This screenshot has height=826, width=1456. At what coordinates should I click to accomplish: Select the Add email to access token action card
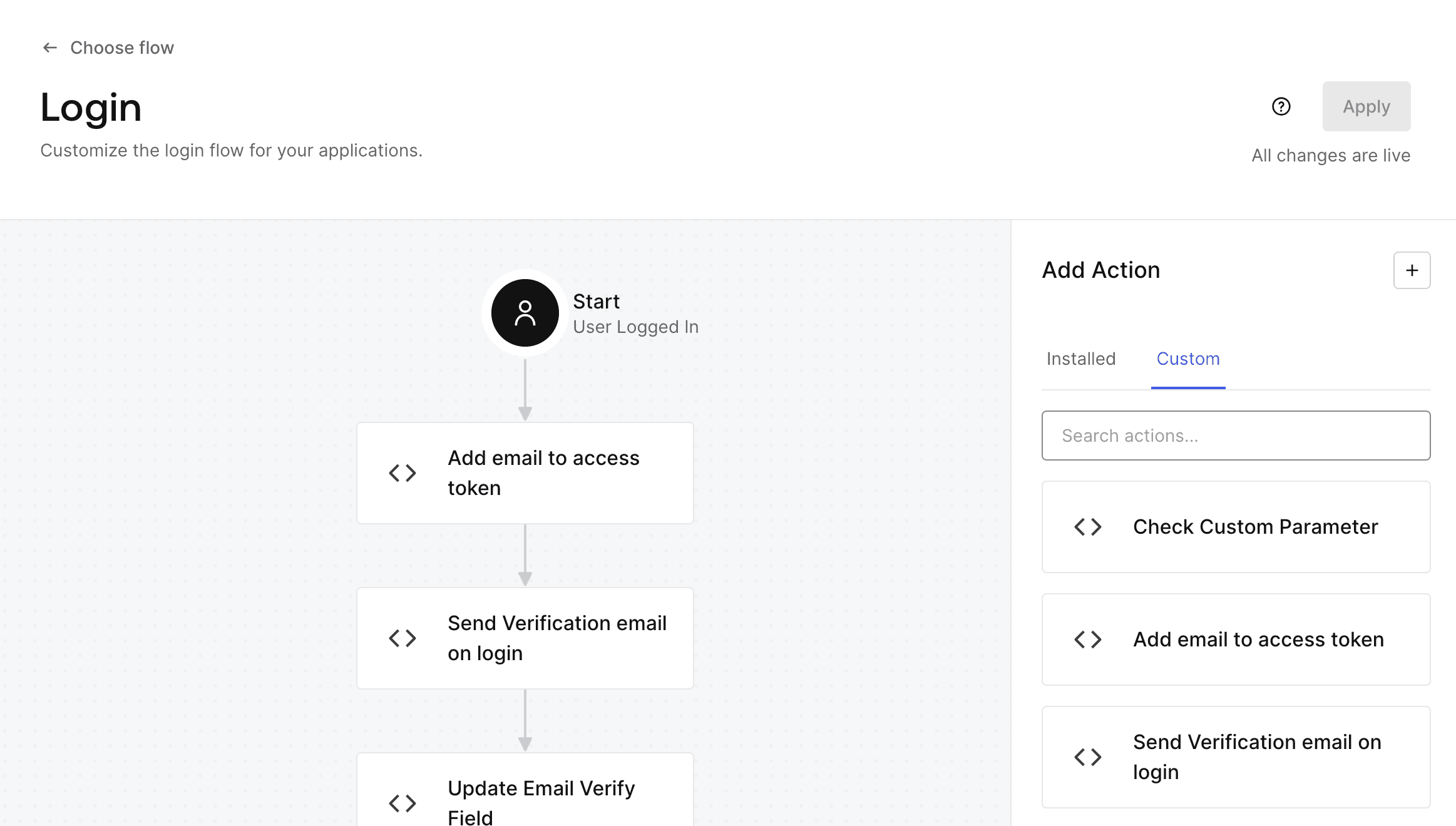tap(1236, 639)
